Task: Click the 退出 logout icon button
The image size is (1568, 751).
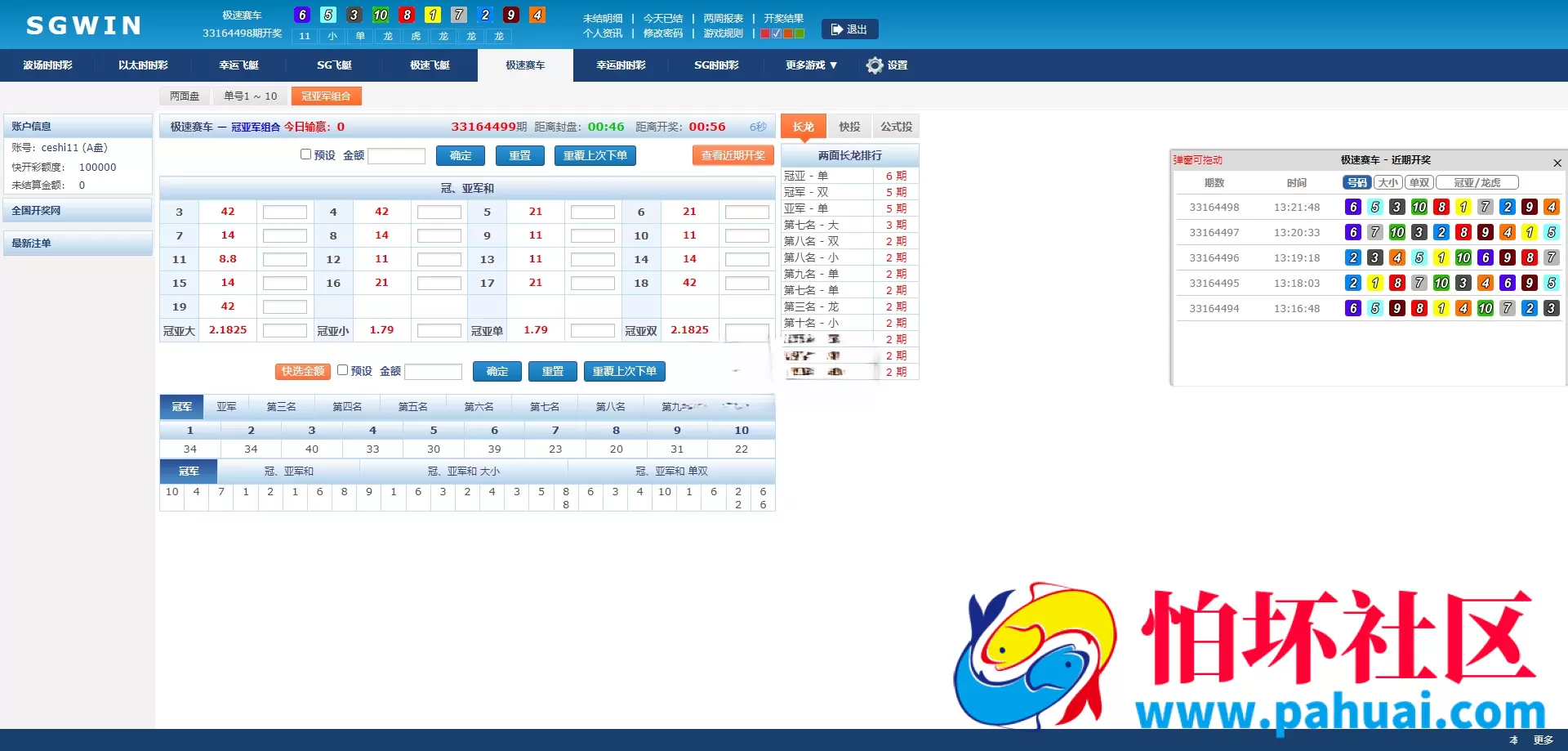Action: pos(849,29)
